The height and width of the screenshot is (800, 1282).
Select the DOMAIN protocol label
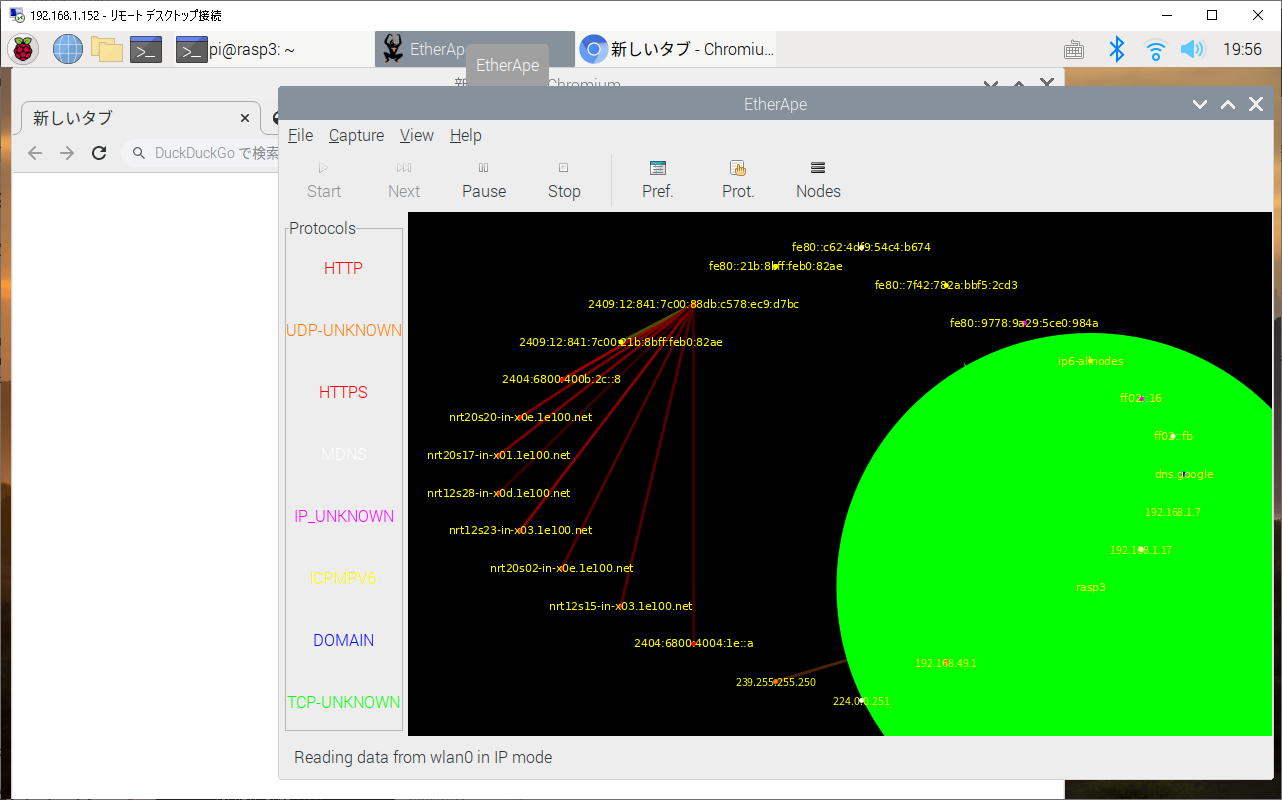(343, 640)
